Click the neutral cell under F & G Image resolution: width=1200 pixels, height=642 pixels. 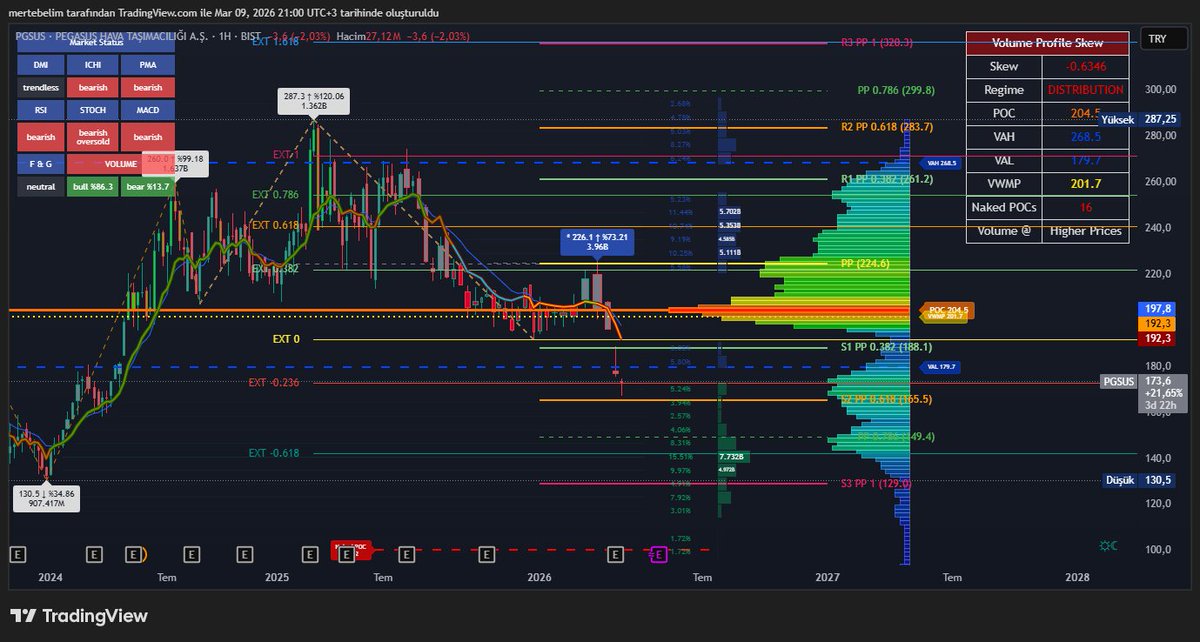coord(41,186)
